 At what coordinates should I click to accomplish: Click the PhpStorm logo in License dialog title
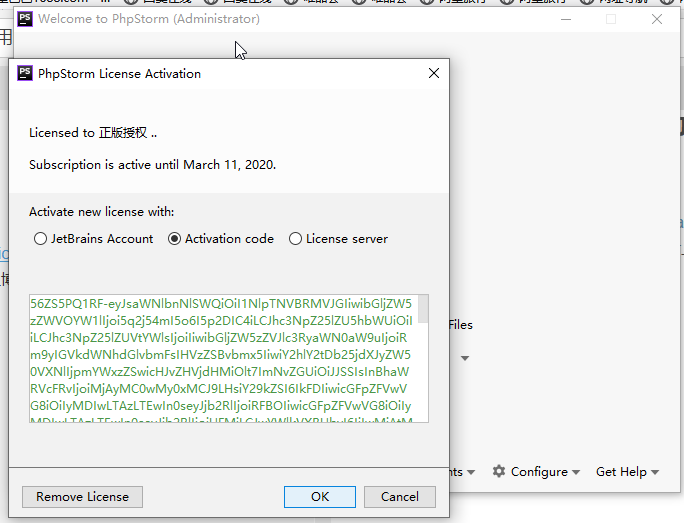click(25, 73)
